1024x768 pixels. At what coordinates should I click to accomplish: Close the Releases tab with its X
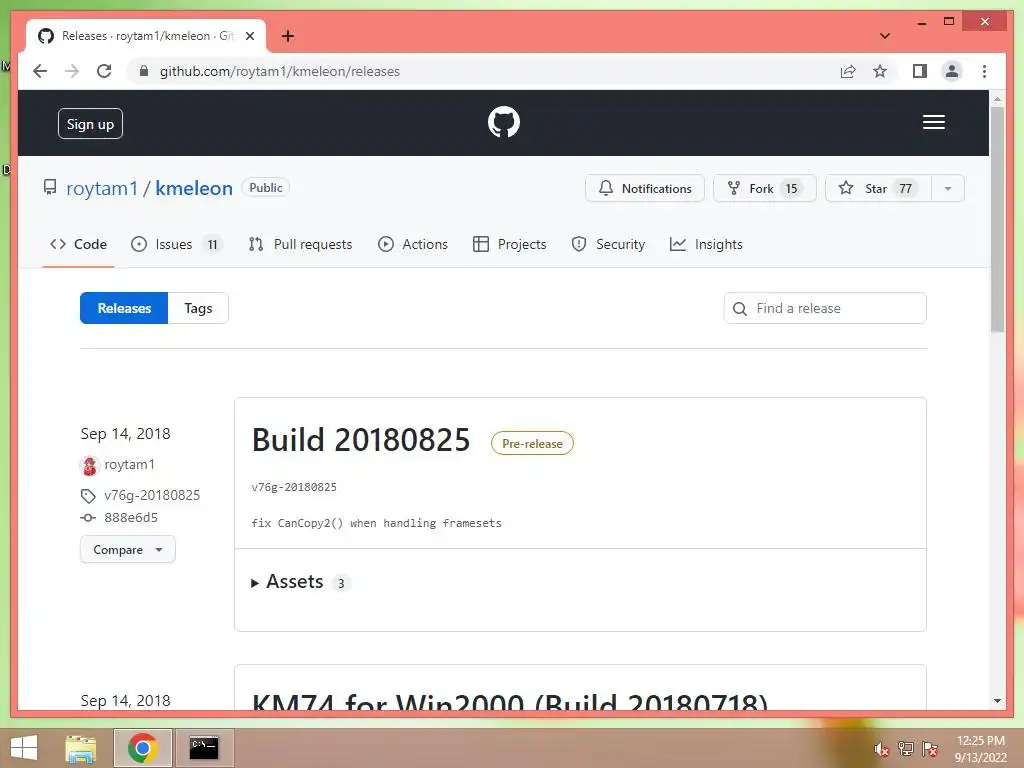249,36
